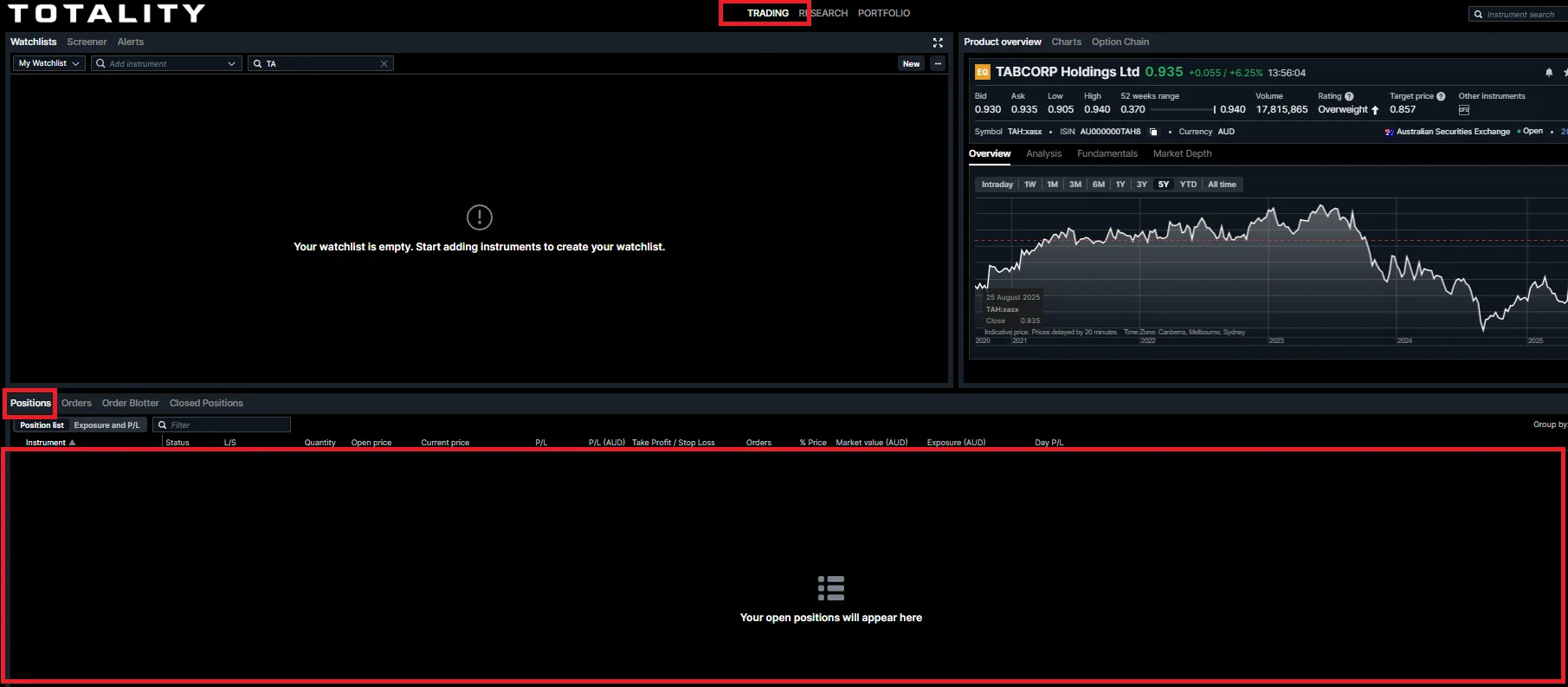Select the 6M chart range
Screen dimensions: 1568x687
pos(1099,185)
